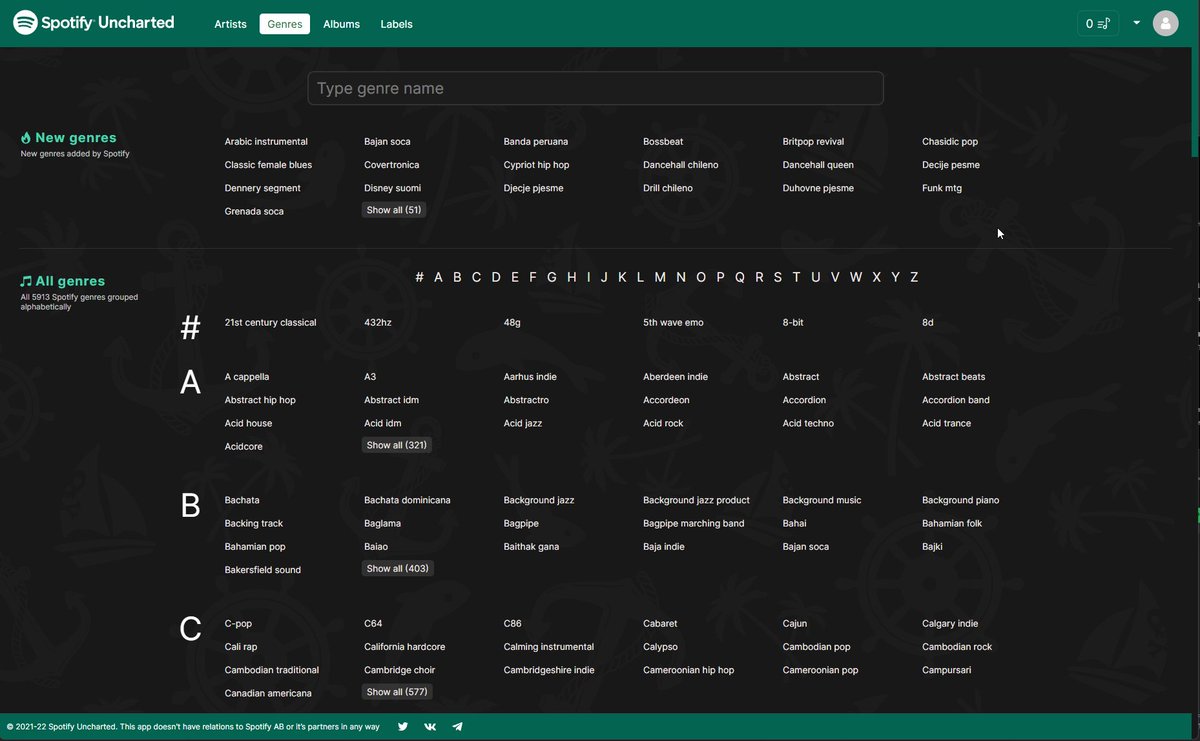The image size is (1200, 741).
Task: Open the Drill chileno genre
Action: pyautogui.click(x=668, y=188)
